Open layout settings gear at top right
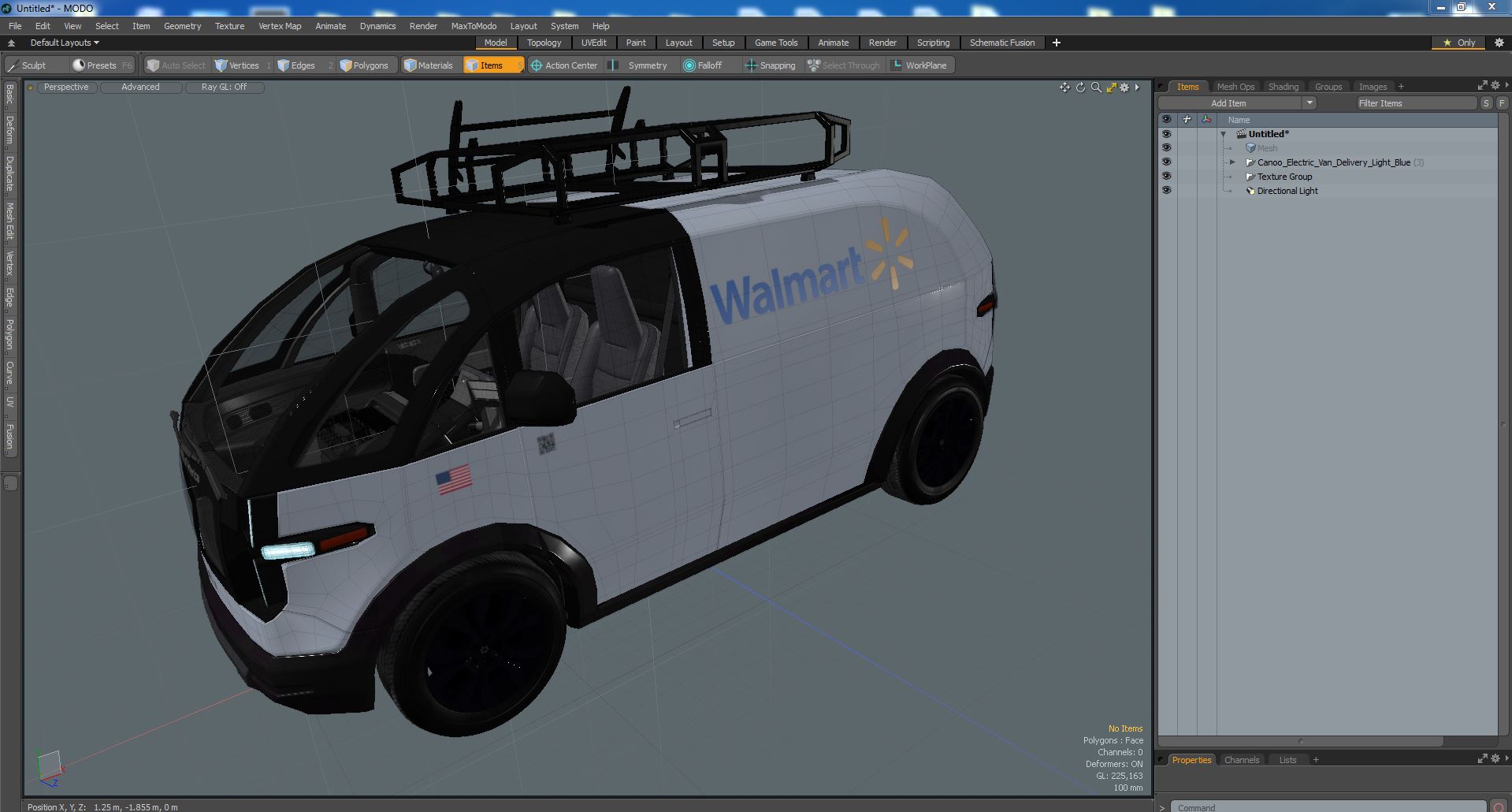 [x=1499, y=43]
